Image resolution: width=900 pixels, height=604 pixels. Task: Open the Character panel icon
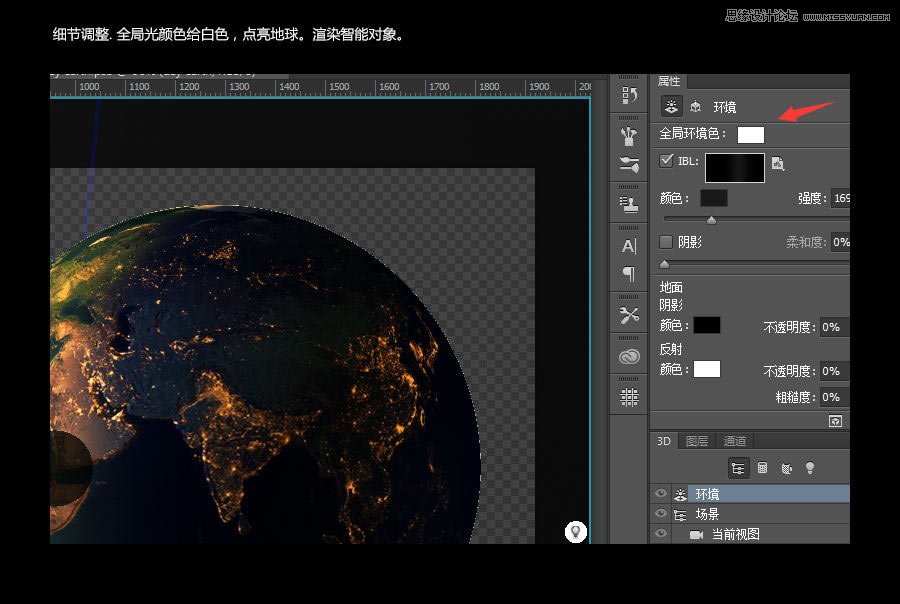pos(629,246)
